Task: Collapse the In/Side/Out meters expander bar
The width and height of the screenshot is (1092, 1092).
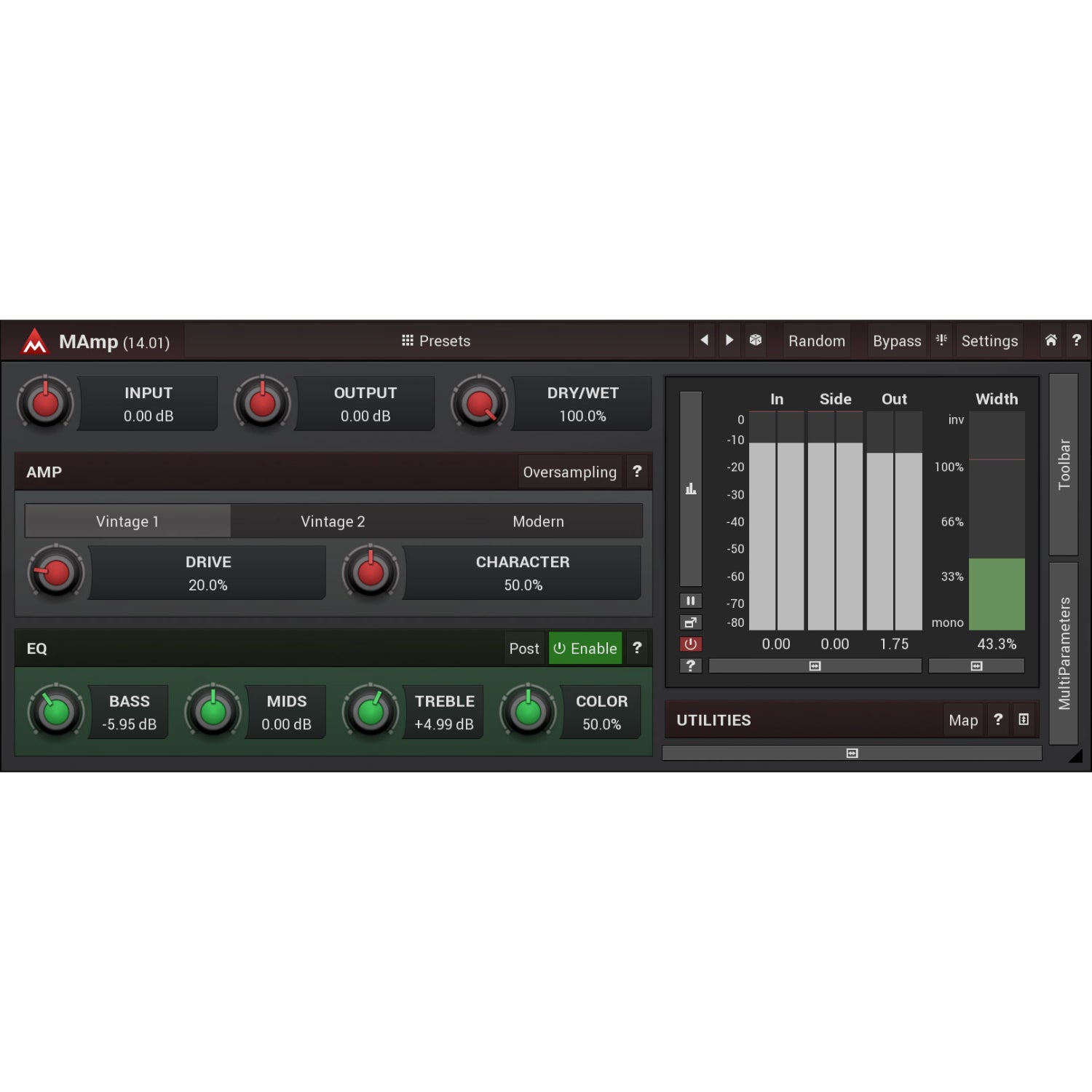Action: click(815, 666)
